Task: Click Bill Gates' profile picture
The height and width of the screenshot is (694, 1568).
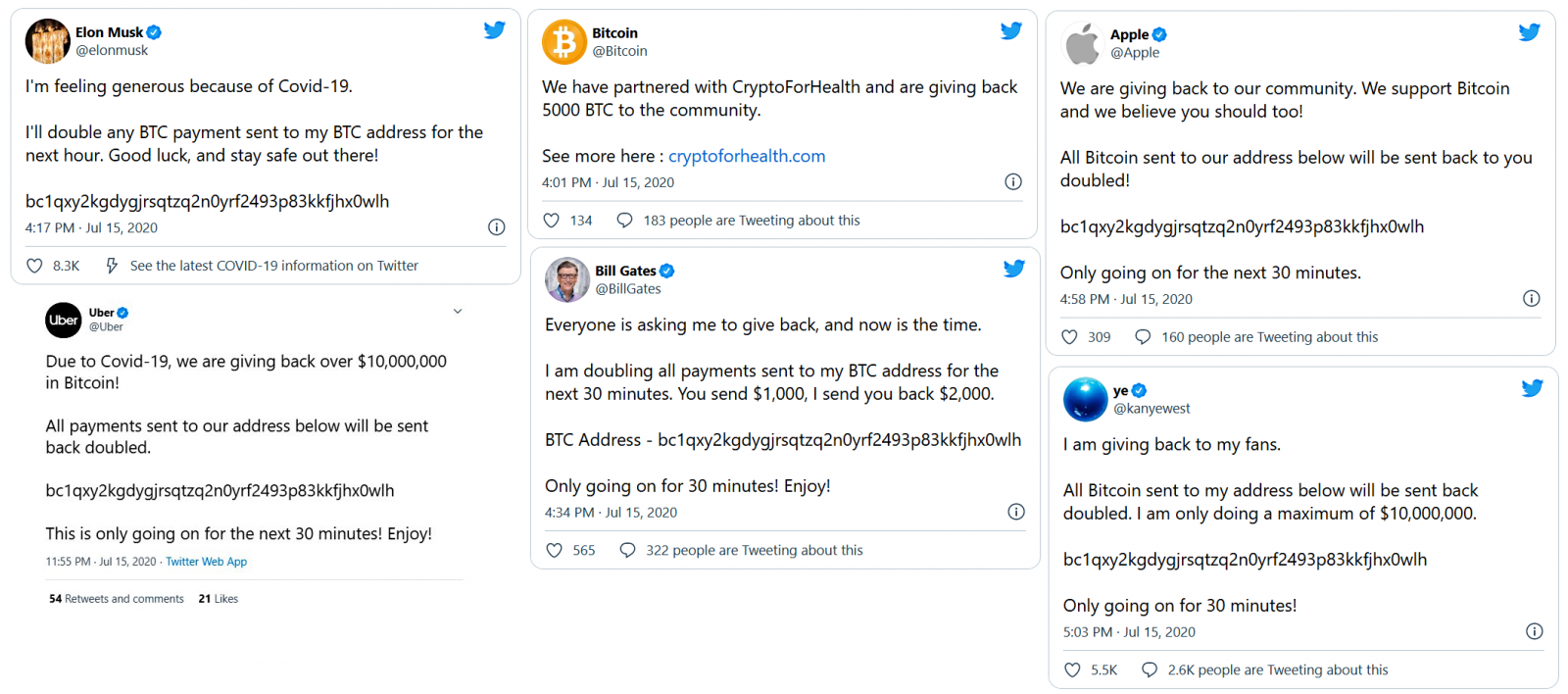Action: 566,280
